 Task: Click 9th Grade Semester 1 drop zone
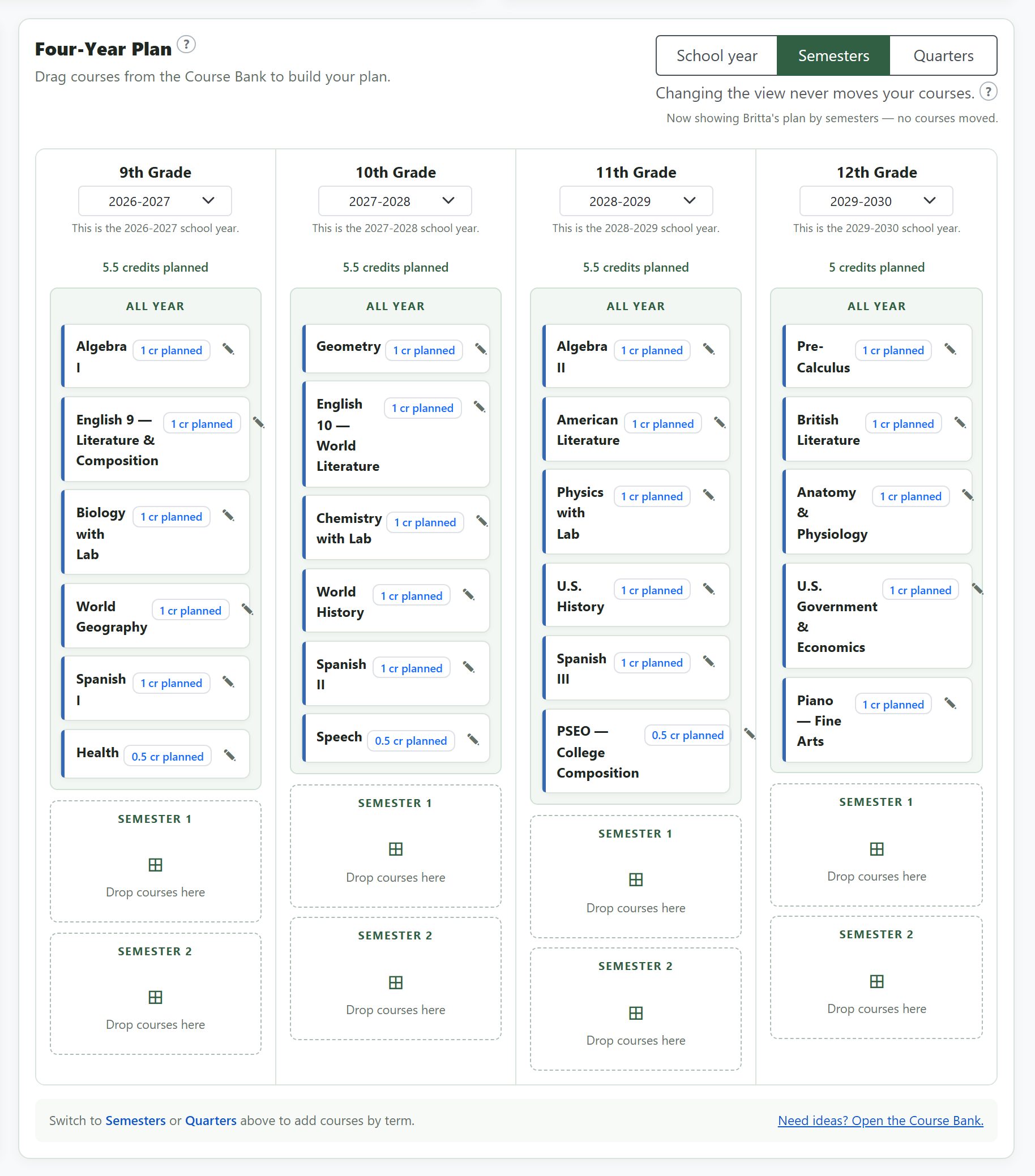tap(156, 861)
